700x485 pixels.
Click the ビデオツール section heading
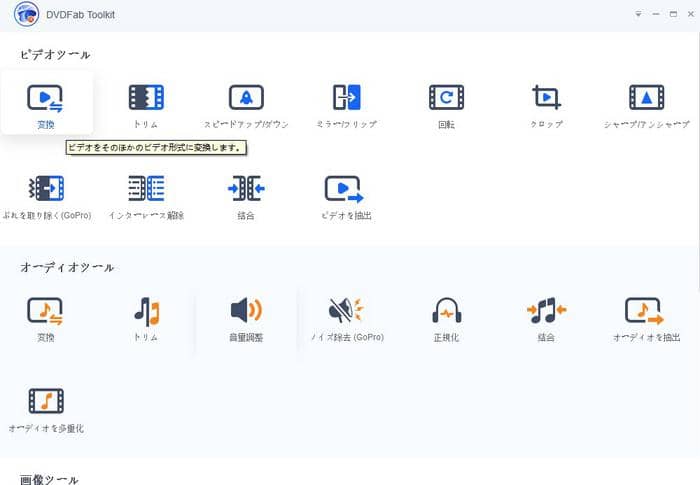point(55,54)
